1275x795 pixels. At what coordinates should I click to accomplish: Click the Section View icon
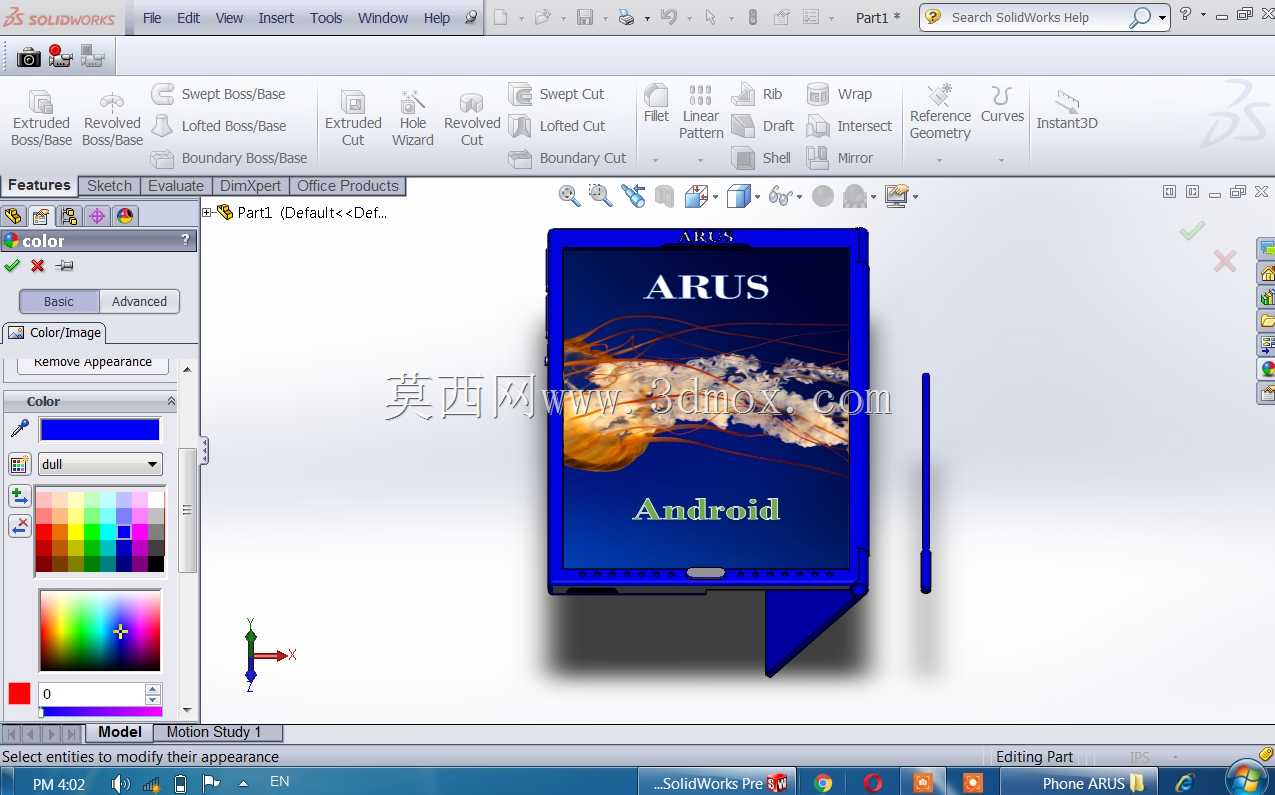[x=664, y=196]
